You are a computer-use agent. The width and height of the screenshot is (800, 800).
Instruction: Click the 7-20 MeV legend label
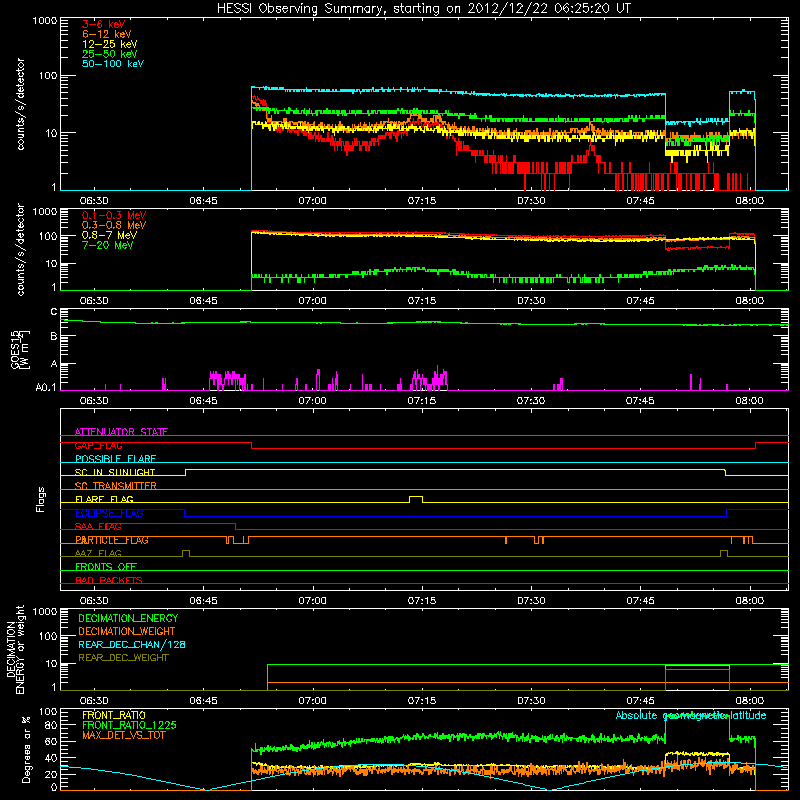pyautogui.click(x=107, y=245)
